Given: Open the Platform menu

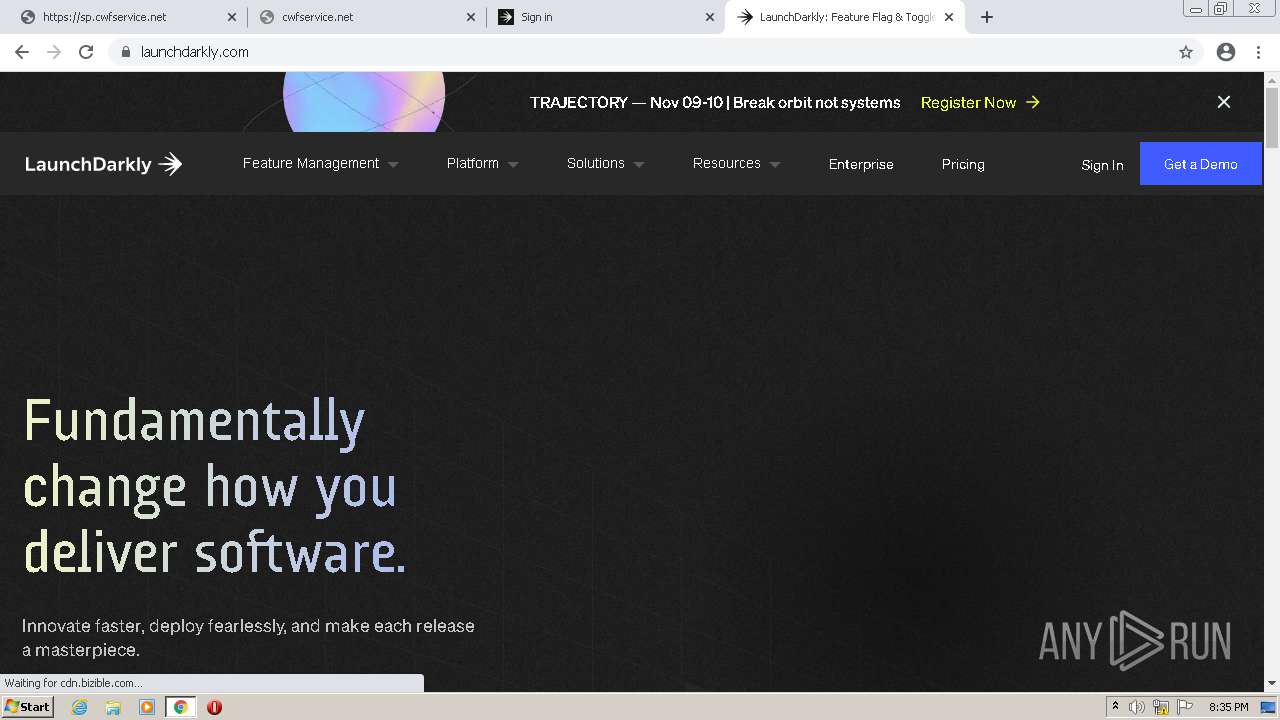Looking at the screenshot, I should pos(473,163).
